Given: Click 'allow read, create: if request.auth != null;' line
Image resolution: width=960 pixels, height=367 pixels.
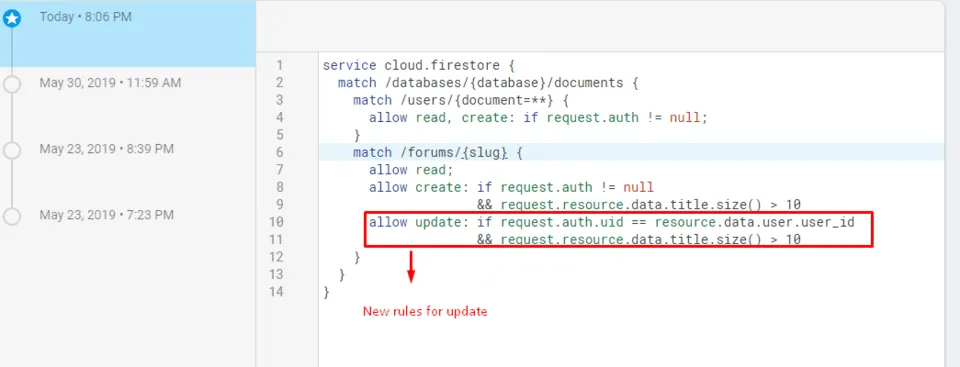Looking at the screenshot, I should [538, 117].
